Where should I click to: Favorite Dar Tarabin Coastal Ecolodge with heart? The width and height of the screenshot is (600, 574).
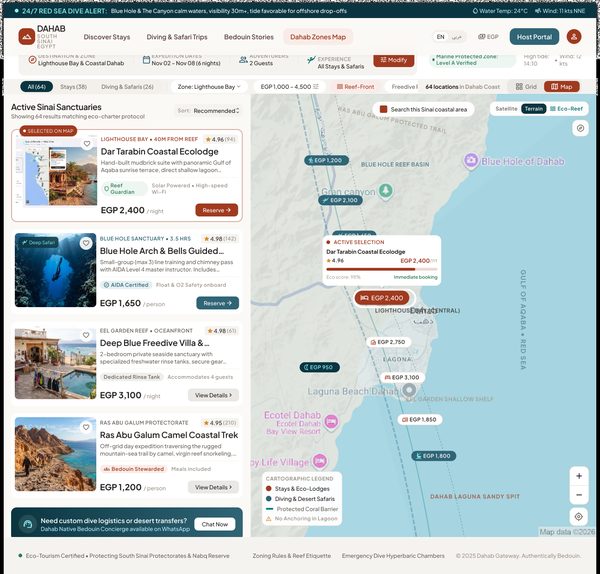87,144
